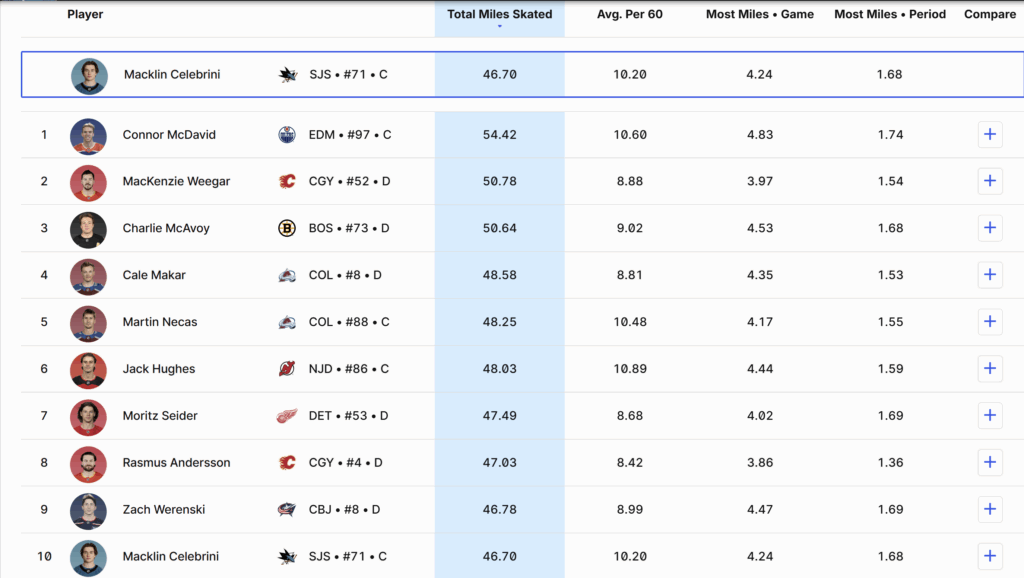The image size is (1024, 578).
Task: Sort table by Avg. Per 60 header
Action: [629, 15]
